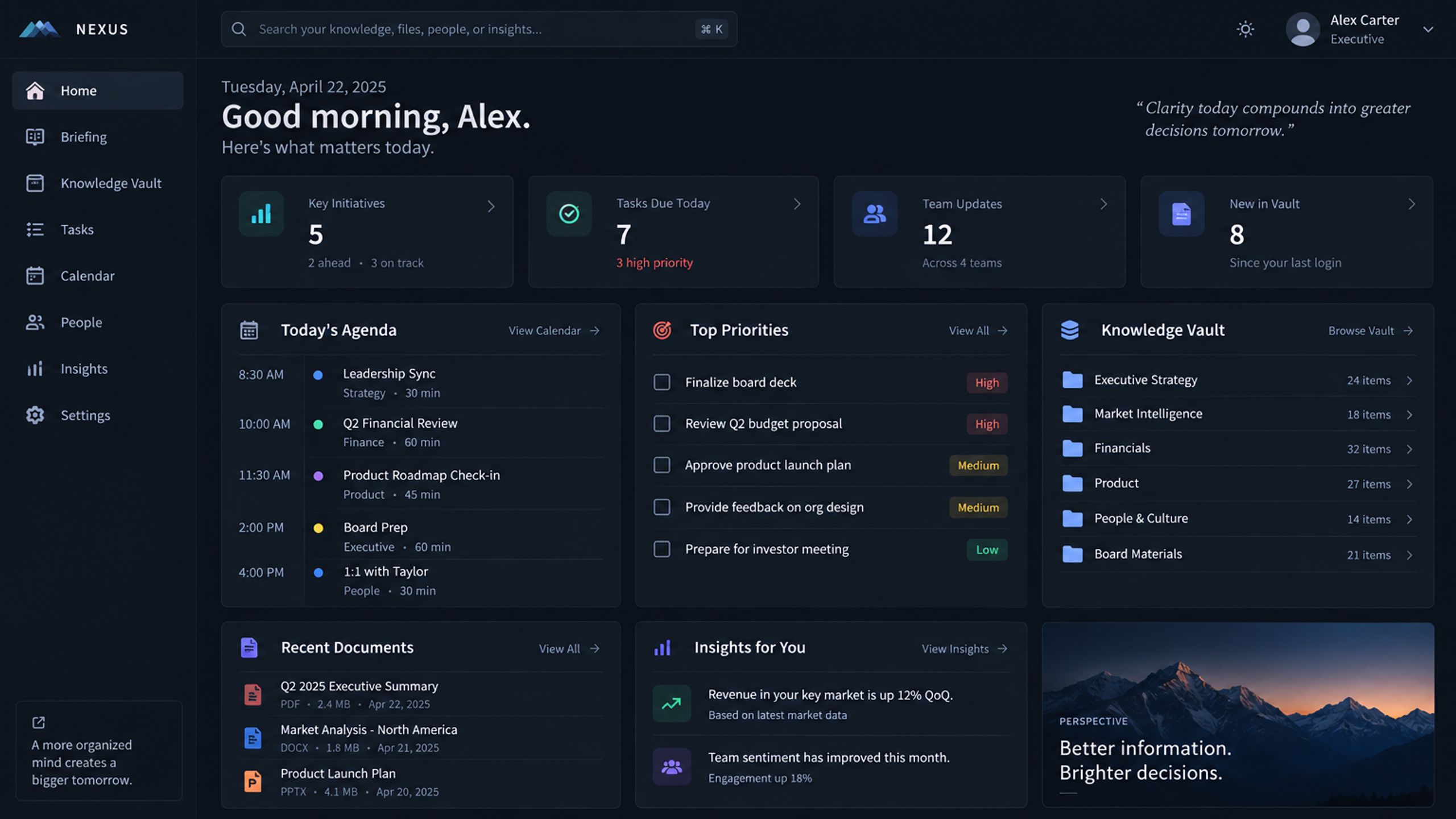Expand the Board Materials folder arrow
The image size is (1456, 819).
pos(1409,555)
